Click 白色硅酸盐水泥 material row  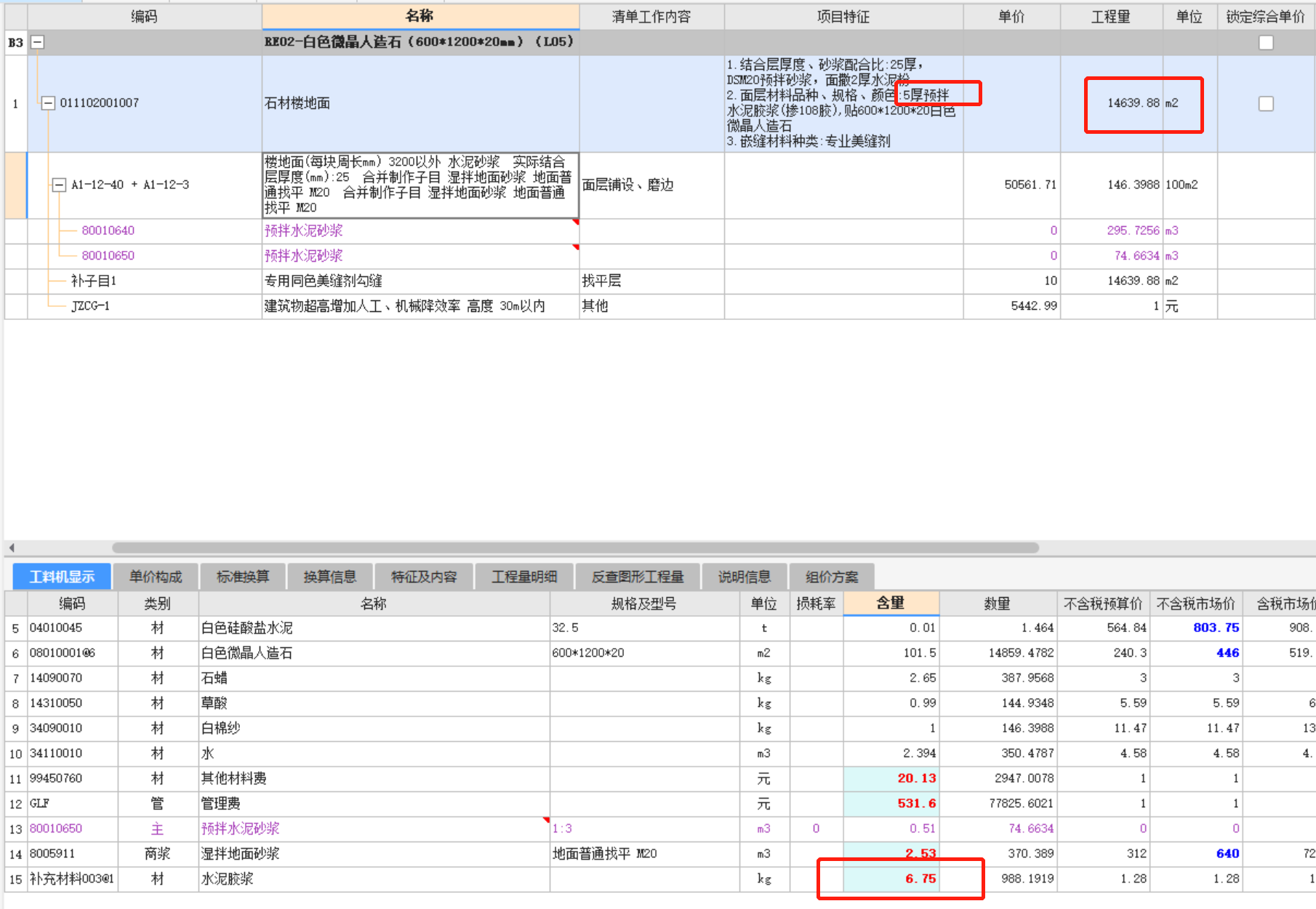pos(660,628)
